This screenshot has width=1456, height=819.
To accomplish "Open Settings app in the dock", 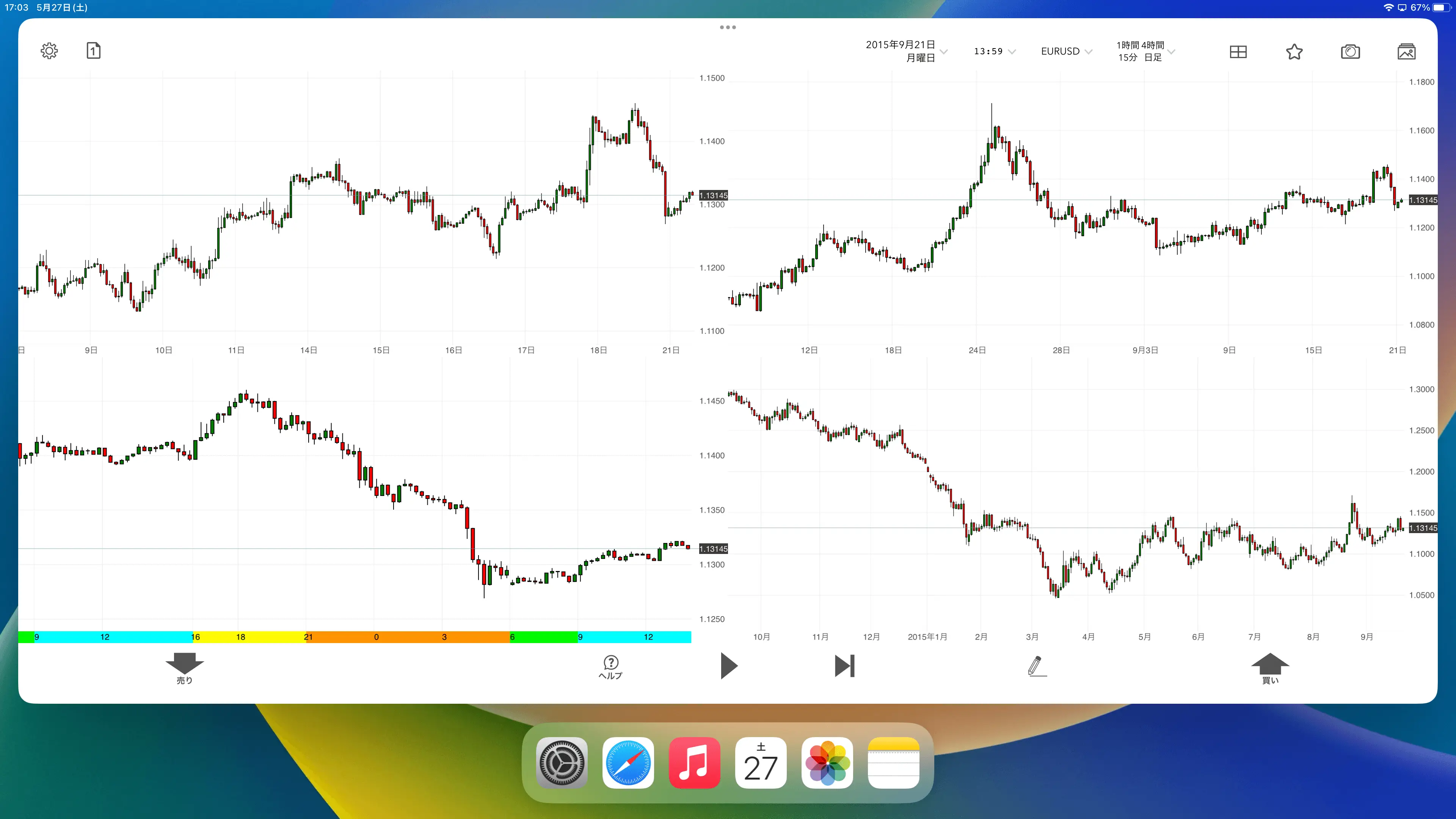I will [x=562, y=763].
